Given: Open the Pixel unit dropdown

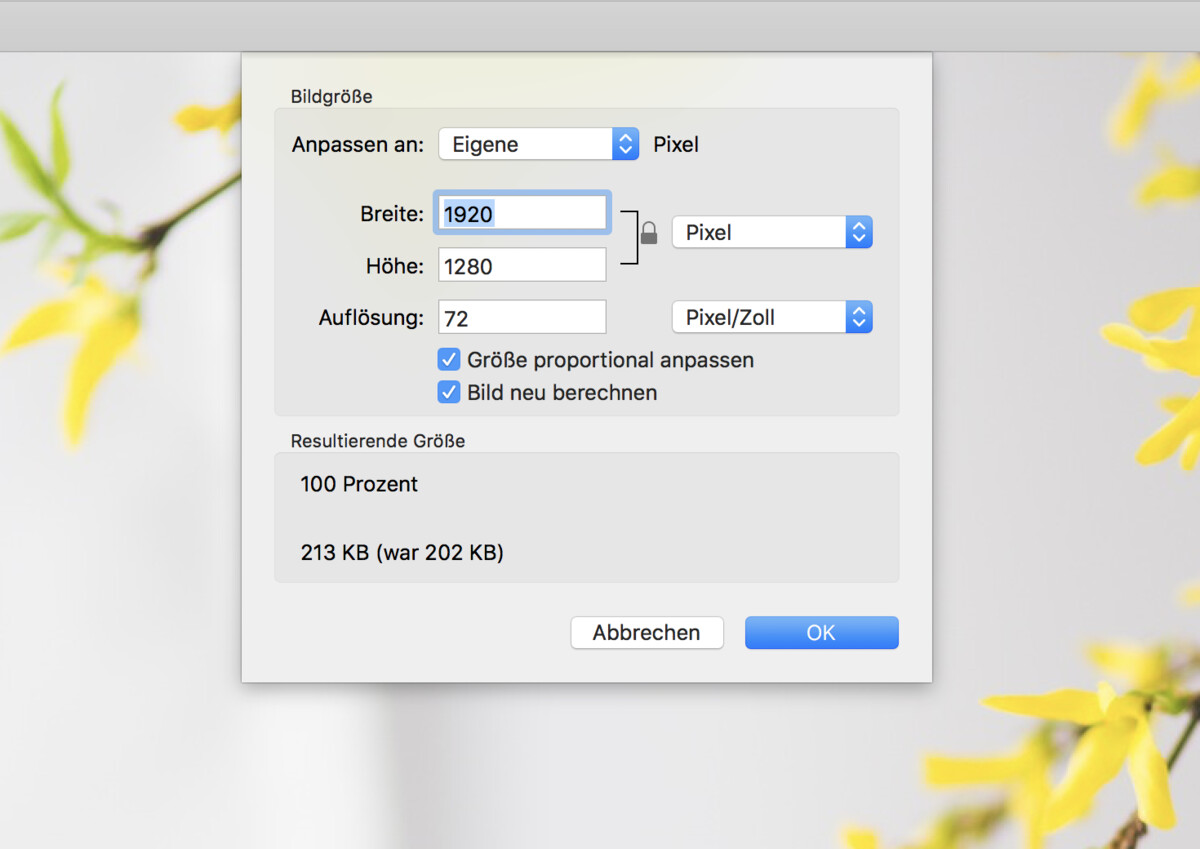Looking at the screenshot, I should (x=772, y=232).
